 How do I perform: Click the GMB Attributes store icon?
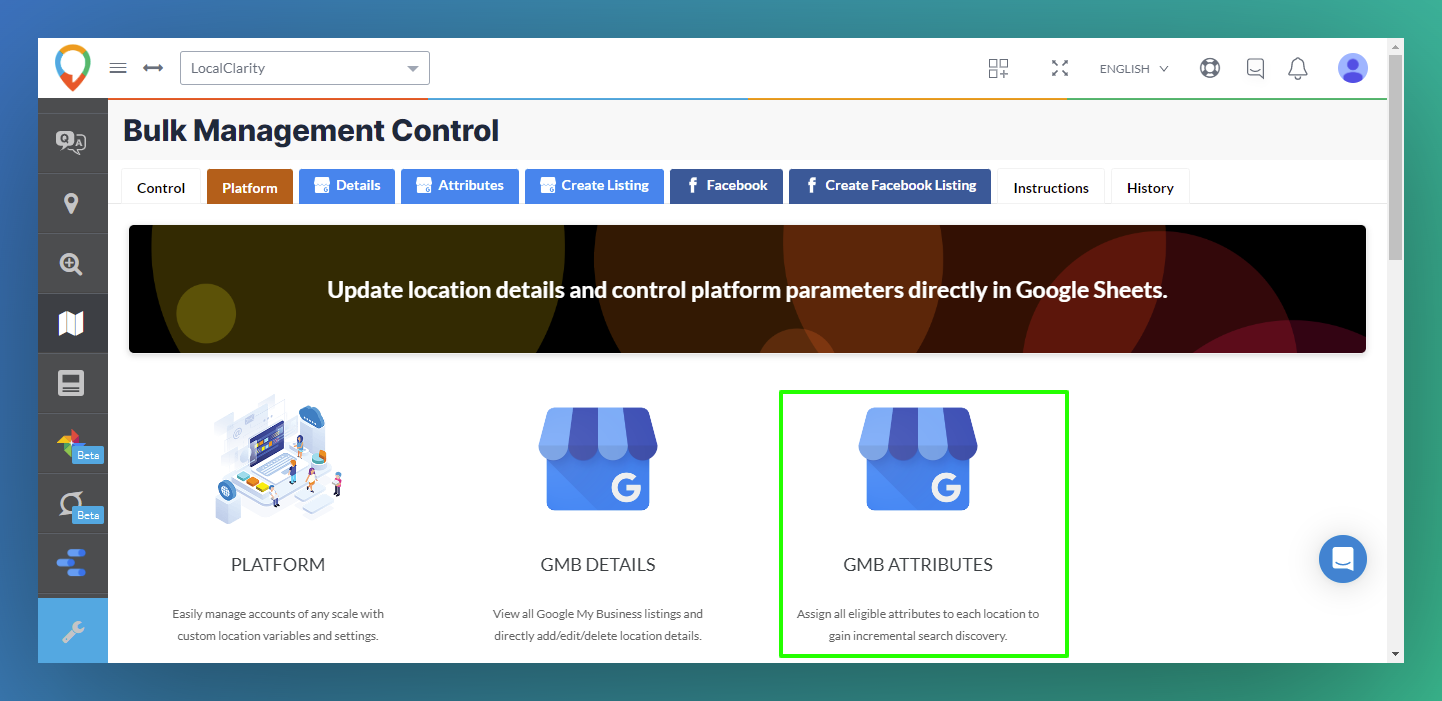click(x=918, y=458)
